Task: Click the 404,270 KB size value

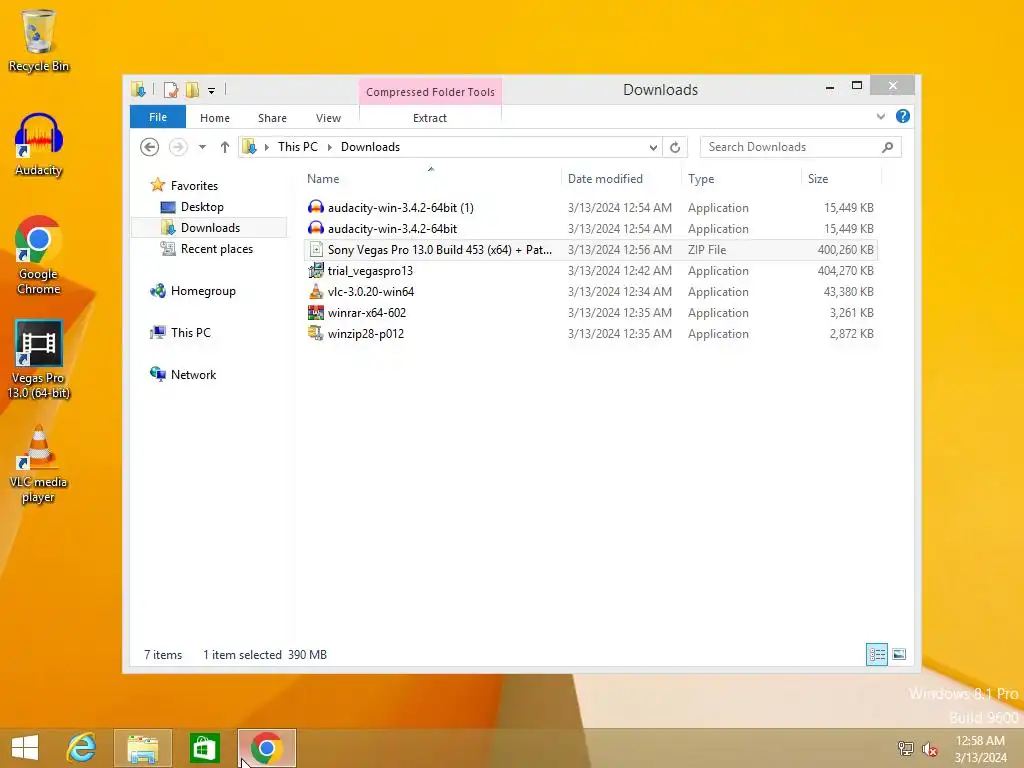Action: click(845, 270)
